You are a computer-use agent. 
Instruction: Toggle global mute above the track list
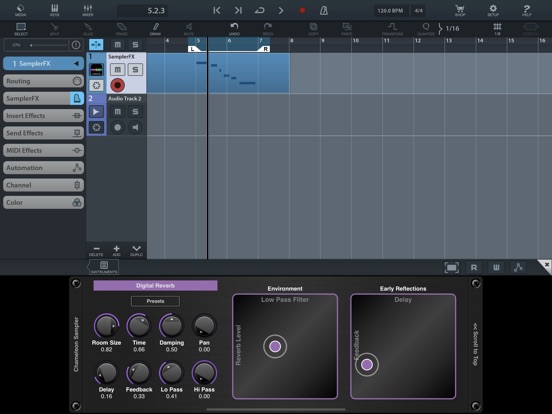[117, 45]
